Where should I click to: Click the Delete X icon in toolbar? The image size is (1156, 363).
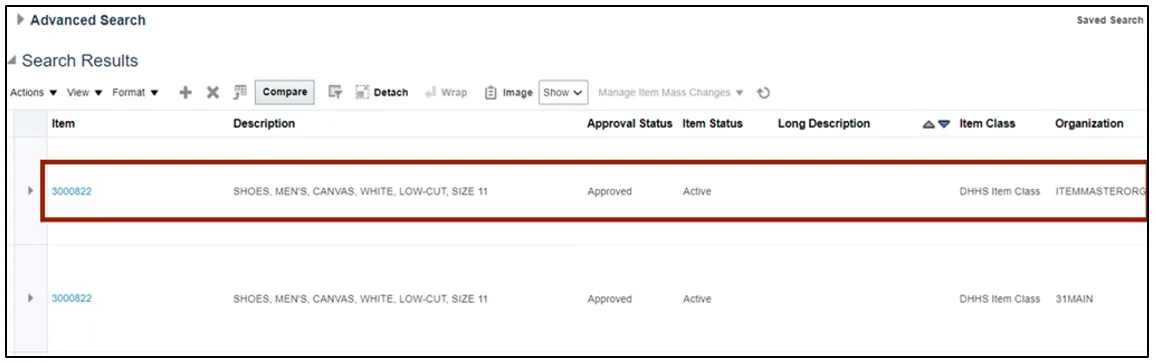212,92
